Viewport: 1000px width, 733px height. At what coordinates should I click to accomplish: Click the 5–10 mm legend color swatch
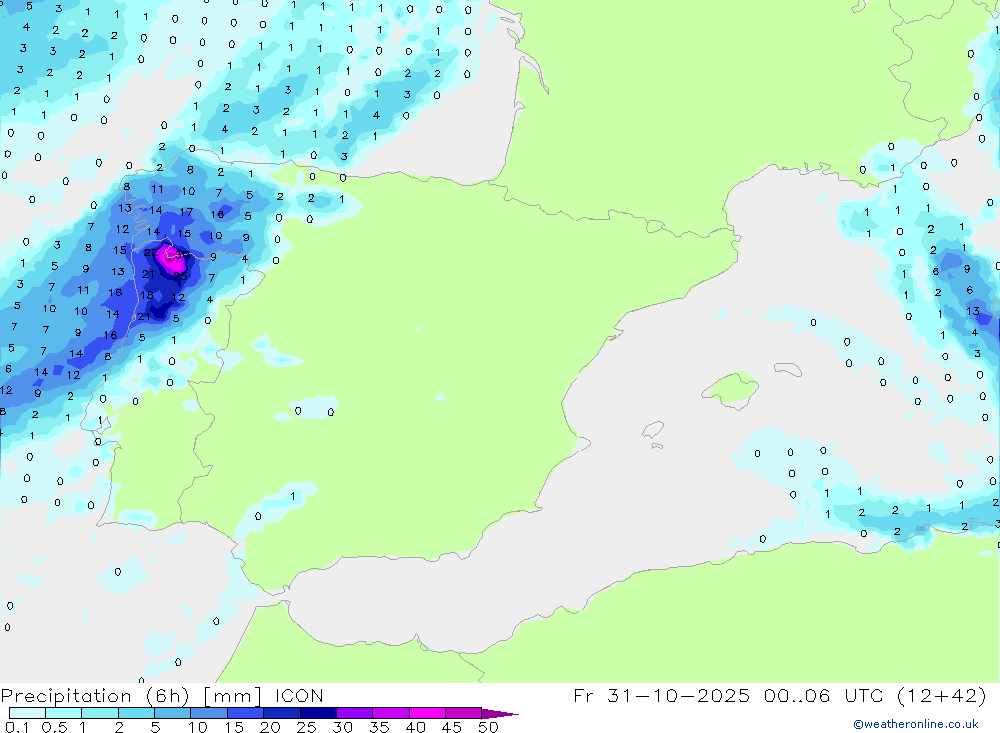click(x=173, y=713)
